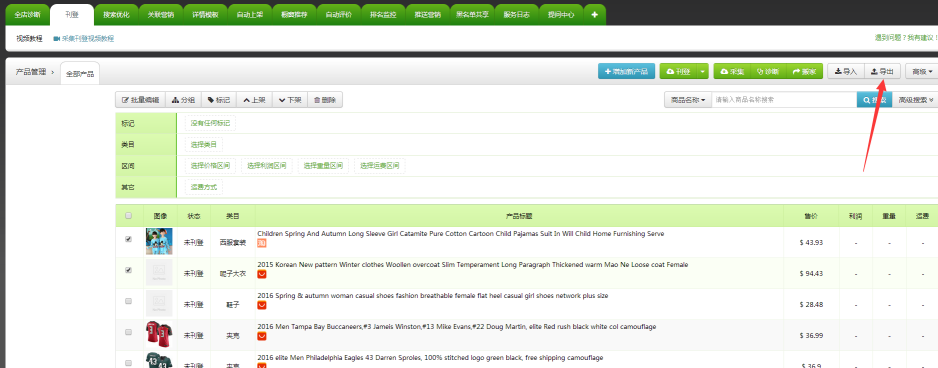938x368 pixels.
Task: Click the Philadelphia Eagles jersey thumbnail
Action: coord(159,360)
